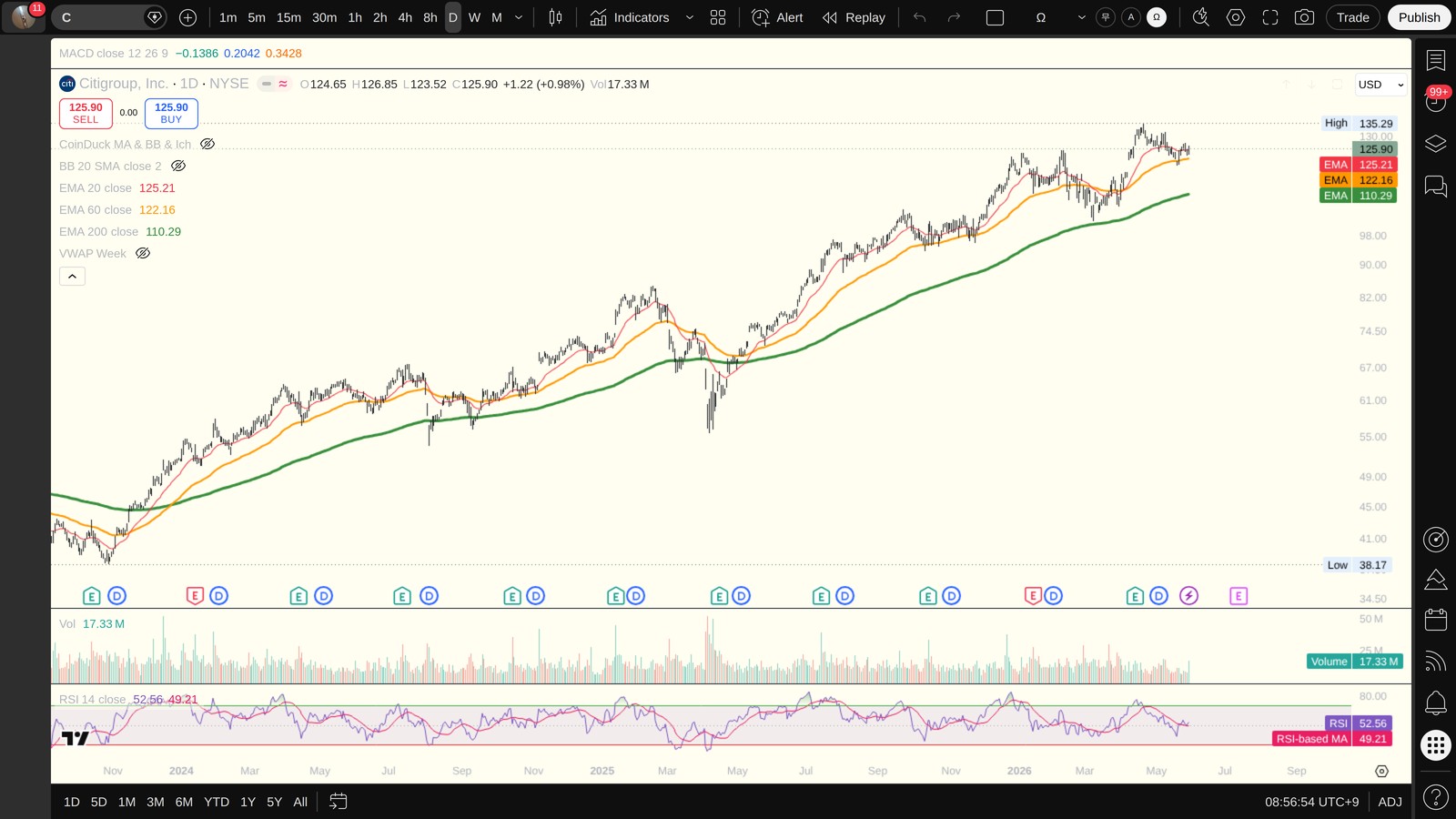Show the CoinDuck MA & BB & Ich indicator
This screenshot has height=819, width=1456.
[x=207, y=144]
